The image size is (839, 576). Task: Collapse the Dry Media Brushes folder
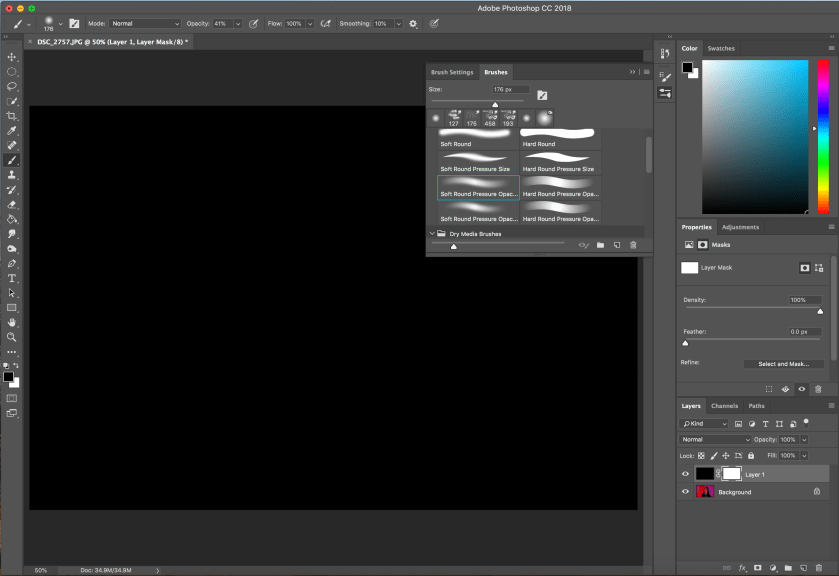point(432,234)
